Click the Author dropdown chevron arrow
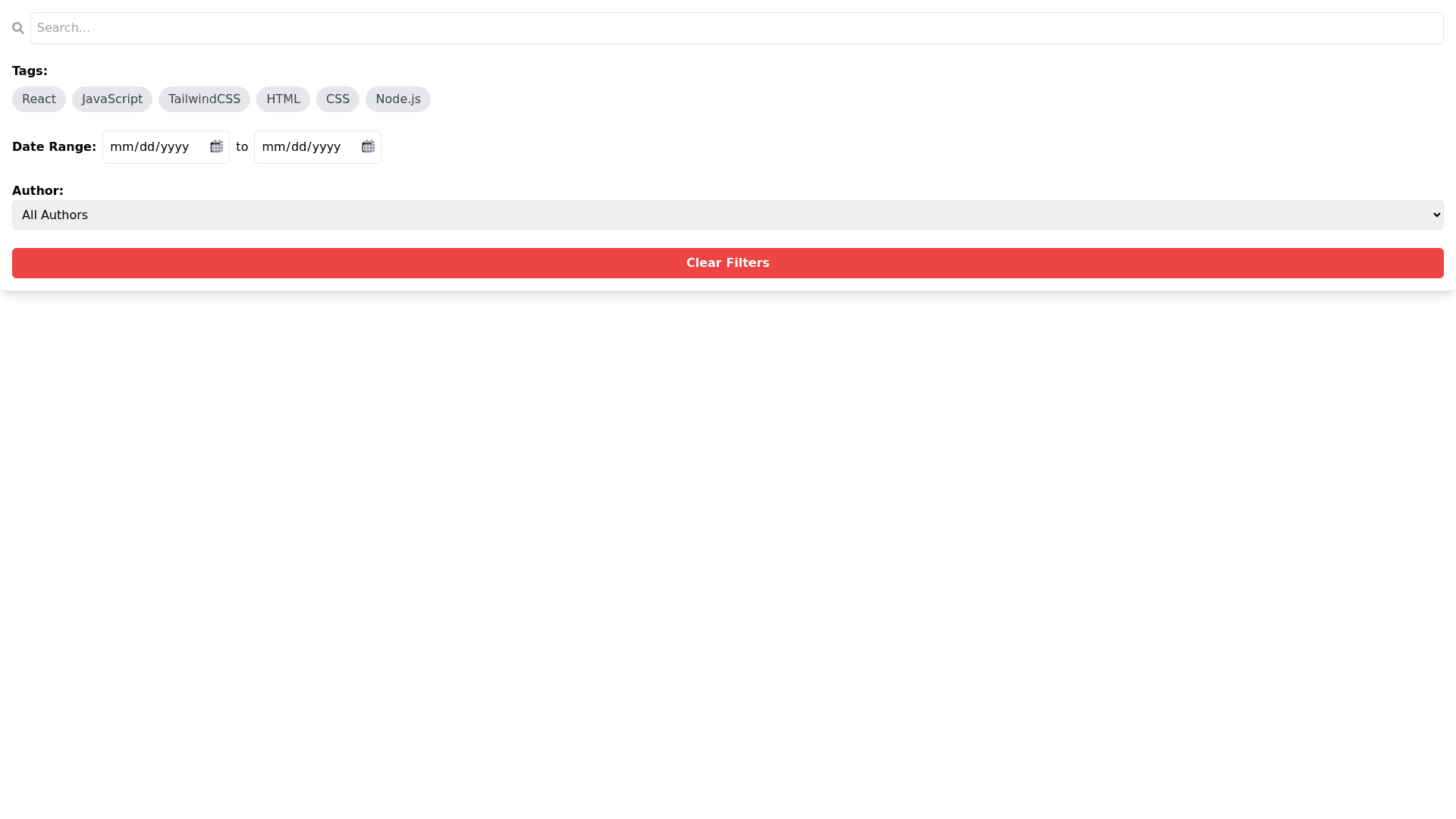Screen dimensions: 1456x819 1436,215
